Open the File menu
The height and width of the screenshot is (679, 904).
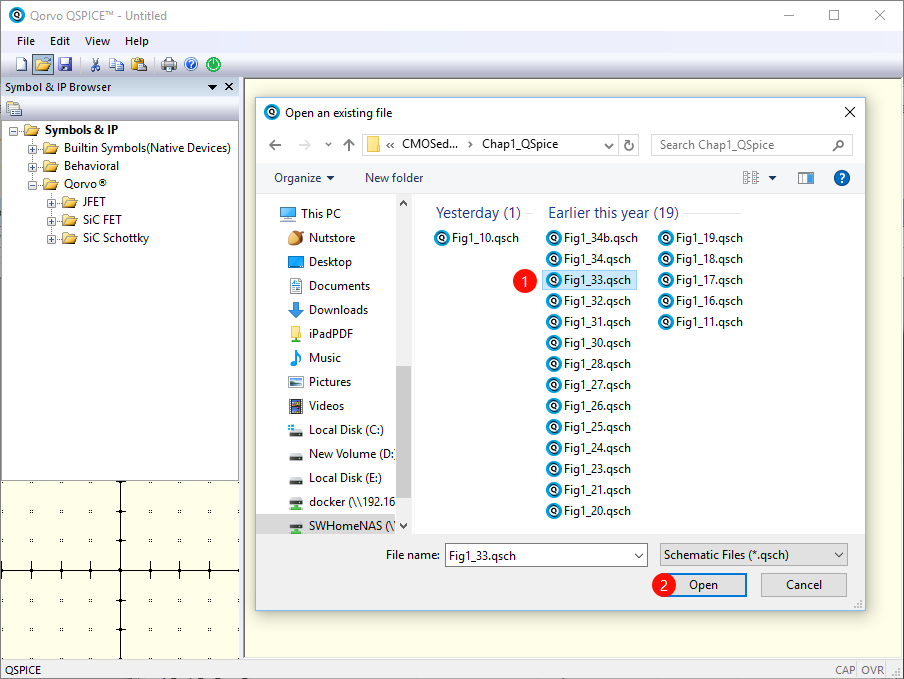point(25,41)
